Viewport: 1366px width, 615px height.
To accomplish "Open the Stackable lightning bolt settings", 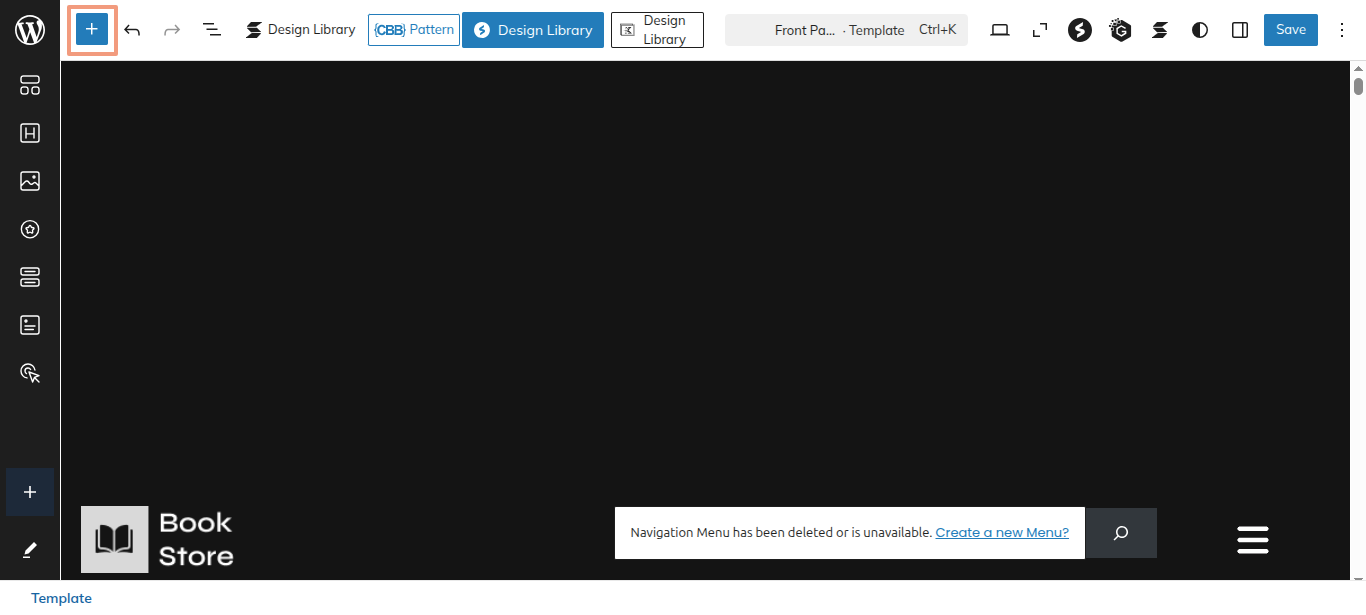I will 1079,30.
